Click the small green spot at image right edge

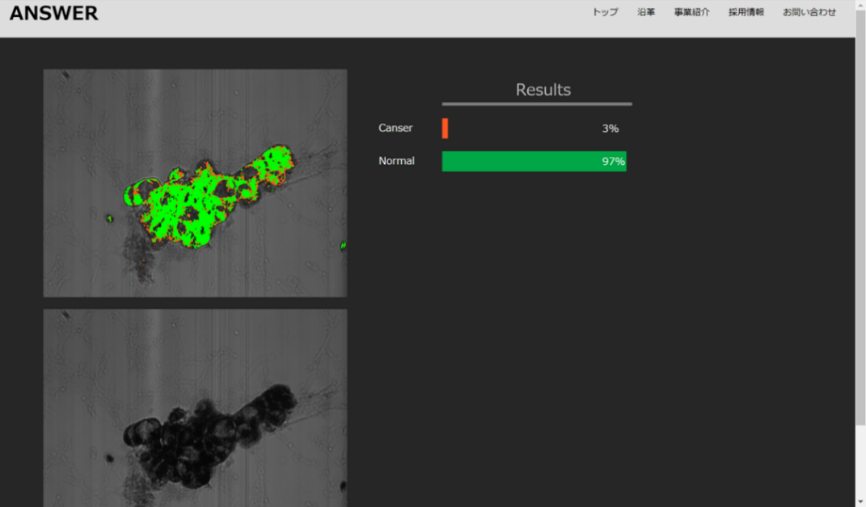pyautogui.click(x=343, y=244)
